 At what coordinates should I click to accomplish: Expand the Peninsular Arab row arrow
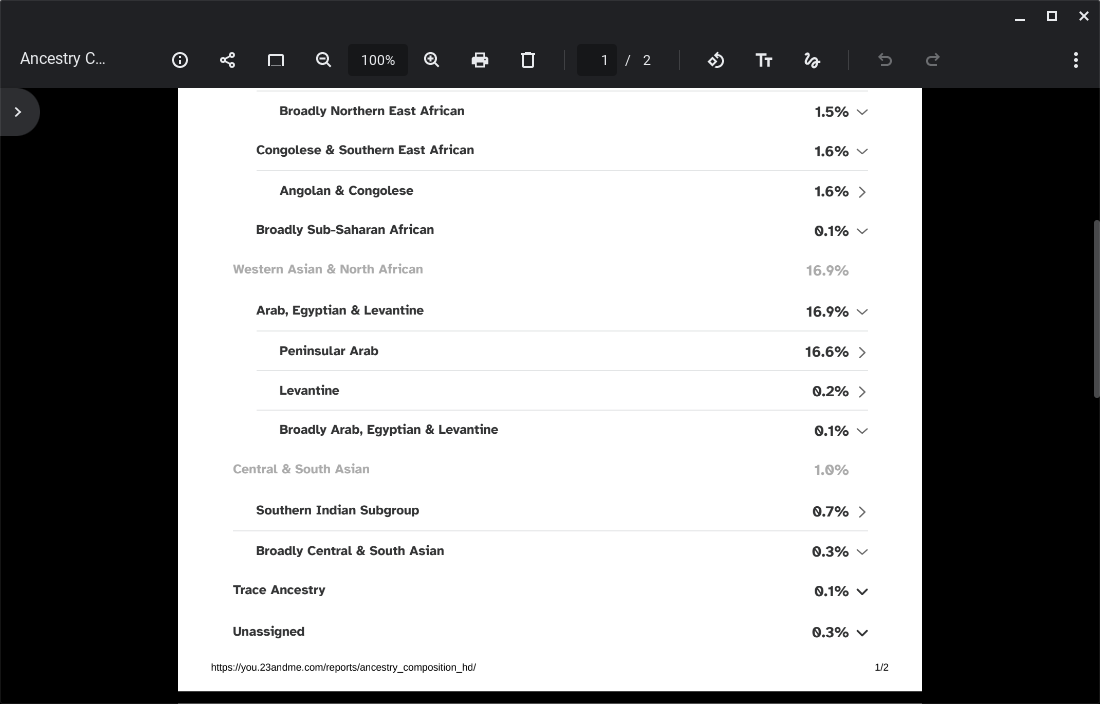click(862, 352)
